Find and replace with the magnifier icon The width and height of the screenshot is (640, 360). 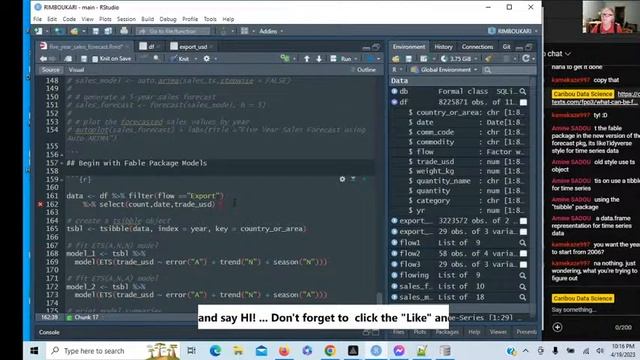(x=156, y=59)
